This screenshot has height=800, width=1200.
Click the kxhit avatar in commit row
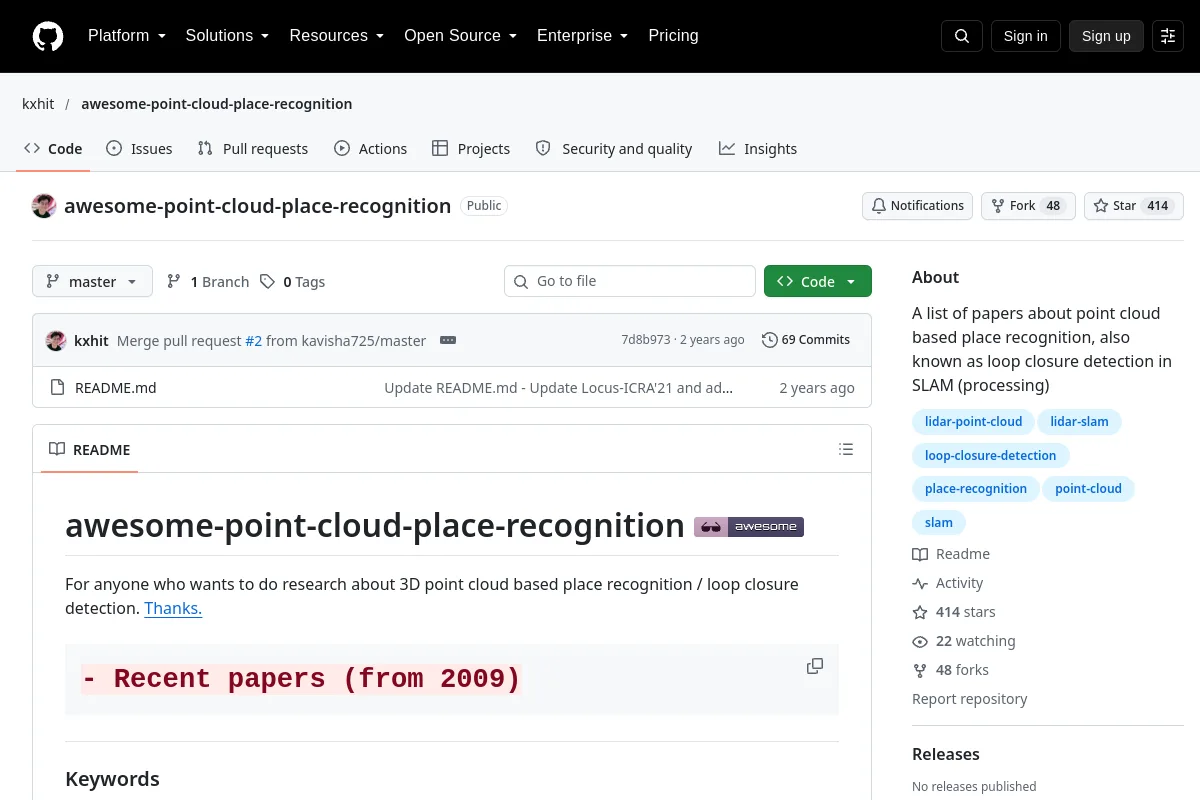point(56,340)
